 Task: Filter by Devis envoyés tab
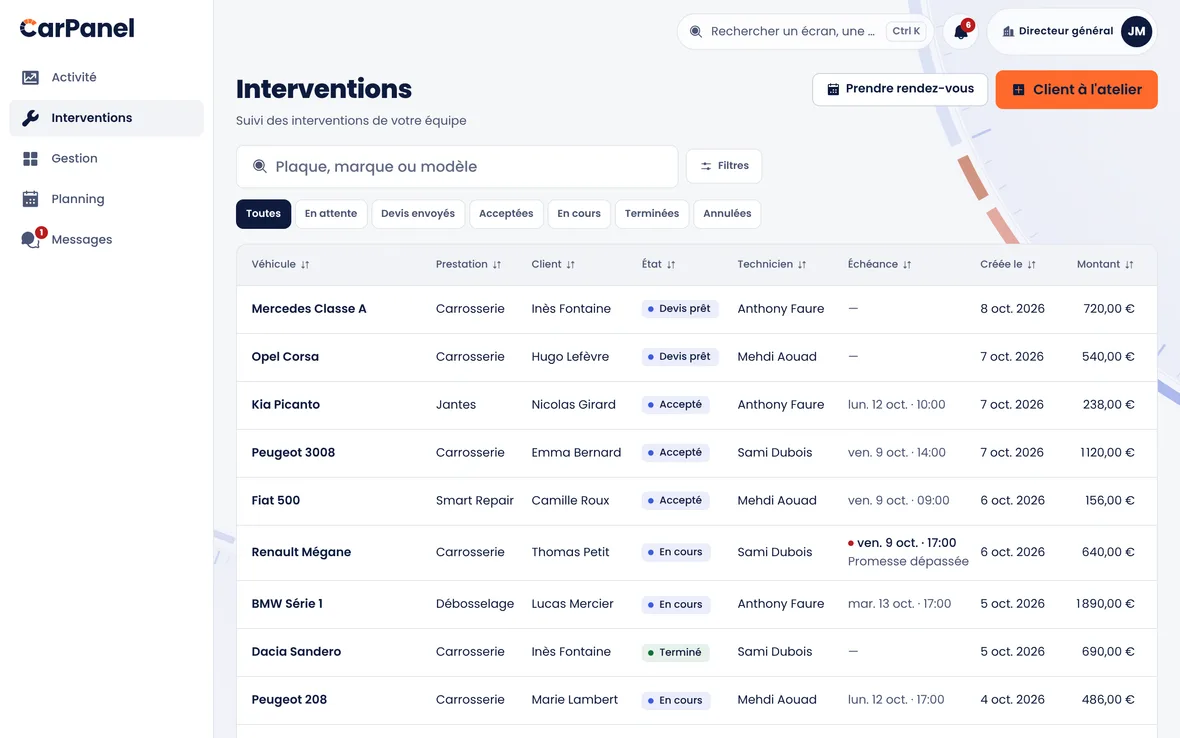click(x=418, y=214)
